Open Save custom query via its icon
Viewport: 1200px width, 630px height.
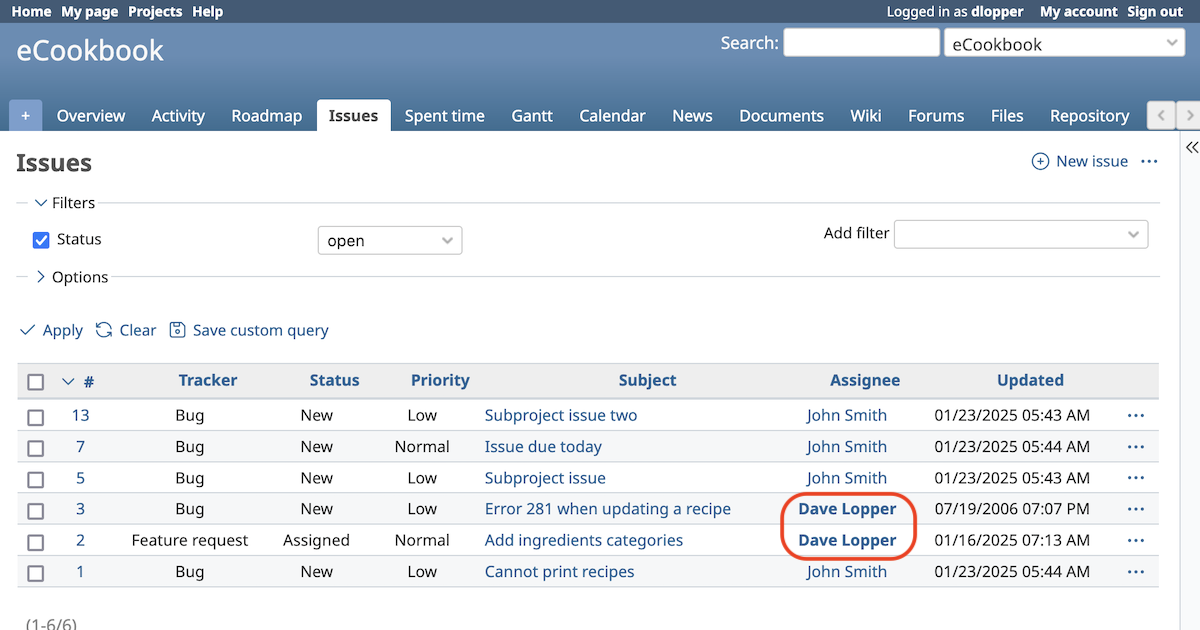(x=177, y=329)
